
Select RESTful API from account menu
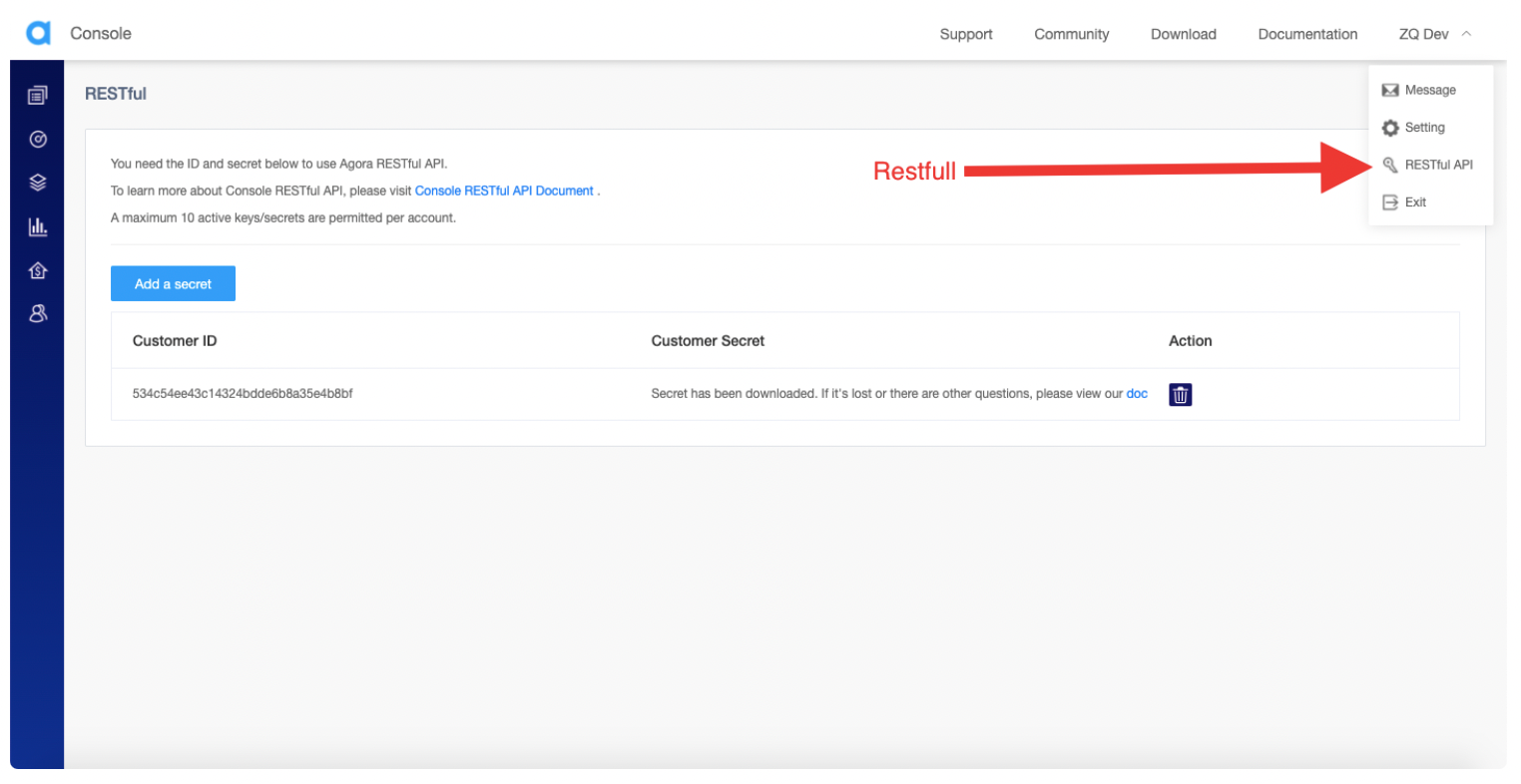[1438, 165]
